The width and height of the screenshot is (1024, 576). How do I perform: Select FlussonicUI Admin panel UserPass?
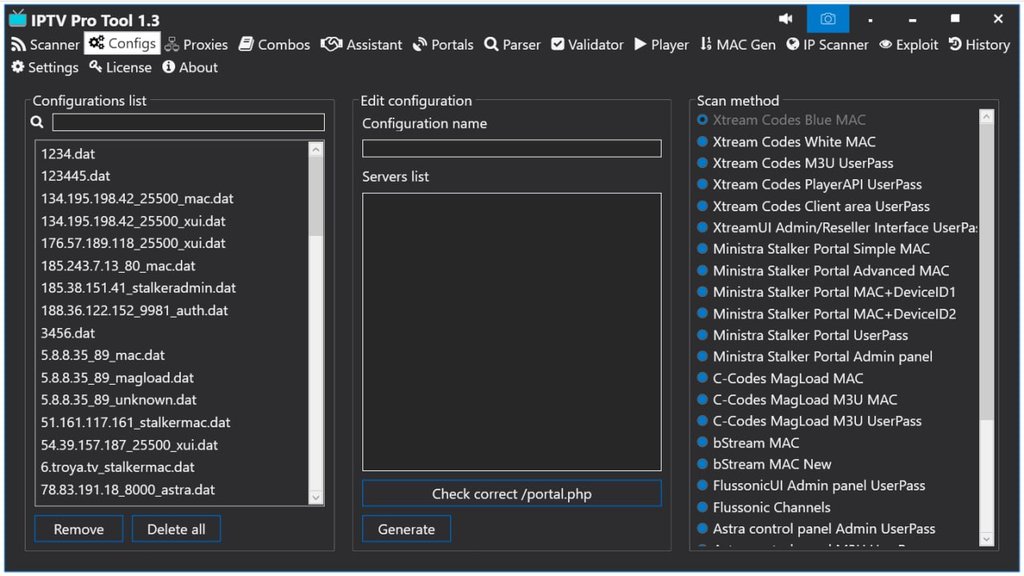[x=811, y=486]
